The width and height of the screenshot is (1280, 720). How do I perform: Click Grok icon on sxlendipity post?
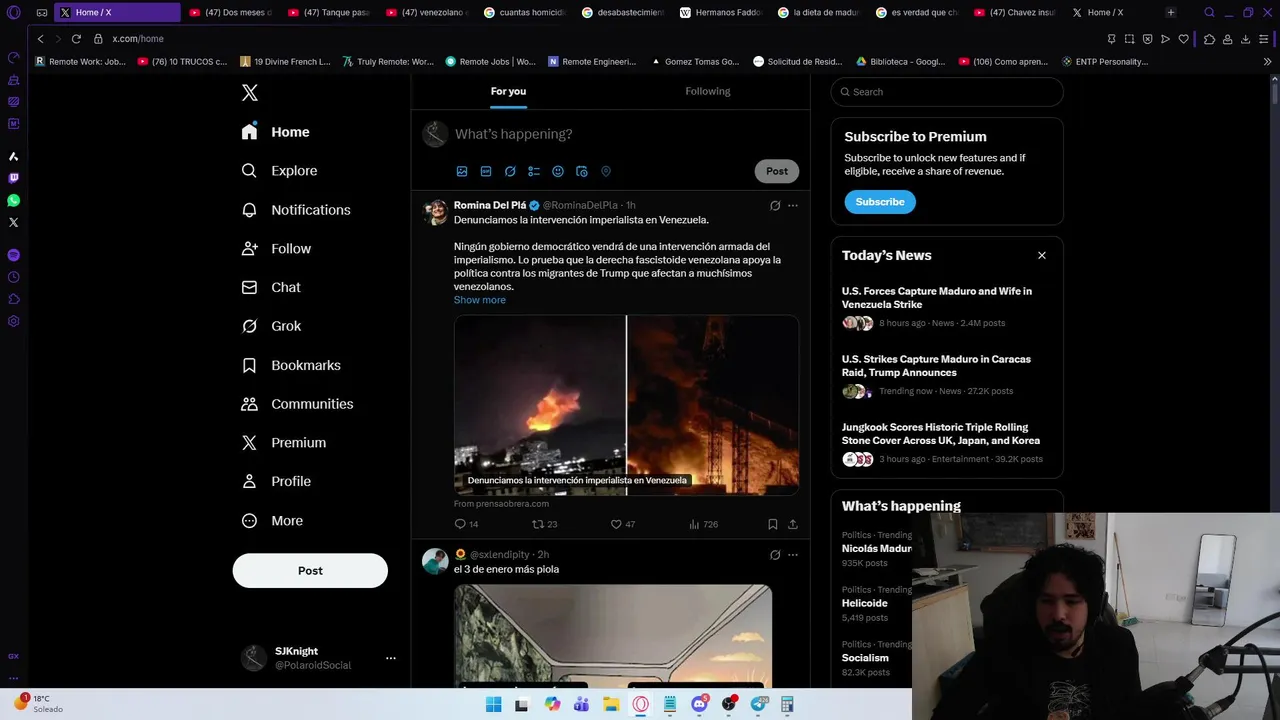tap(775, 555)
